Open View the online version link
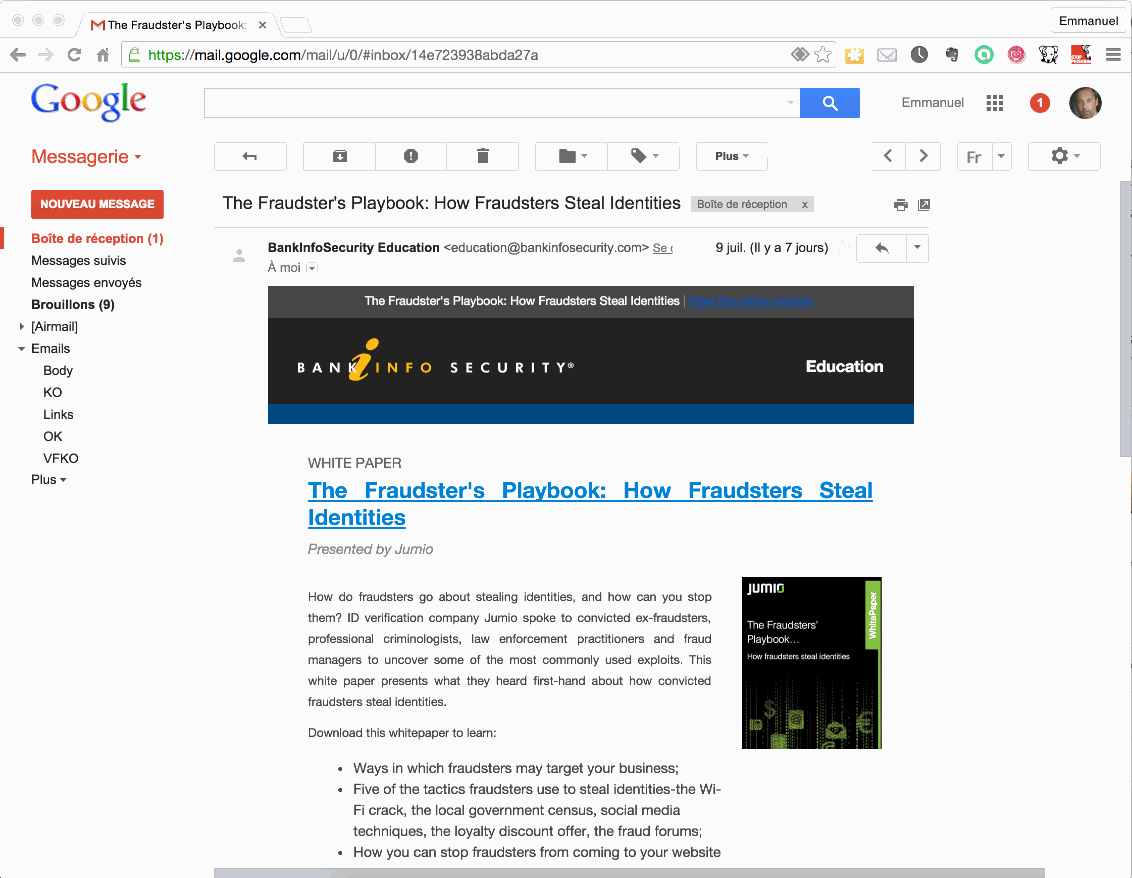This screenshot has height=878, width=1132. point(750,301)
